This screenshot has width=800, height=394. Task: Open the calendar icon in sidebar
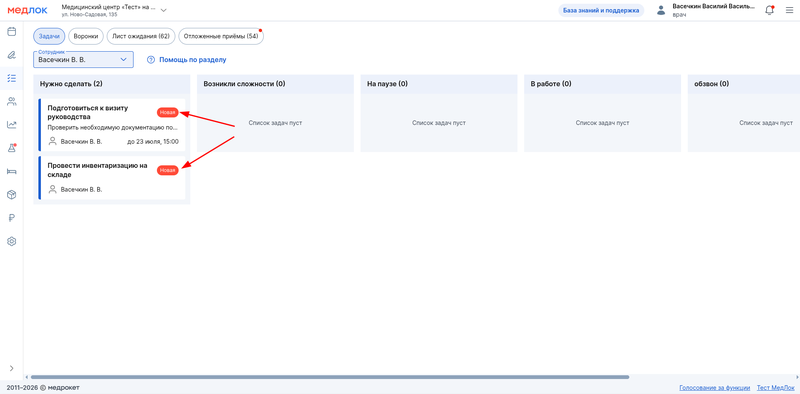(11, 32)
